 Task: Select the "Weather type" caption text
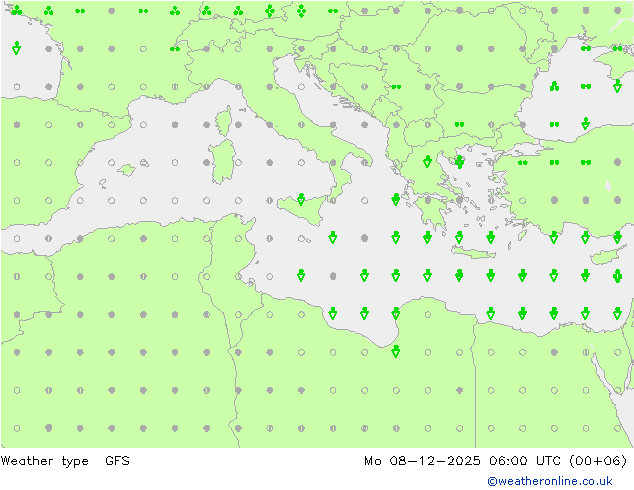point(44,461)
